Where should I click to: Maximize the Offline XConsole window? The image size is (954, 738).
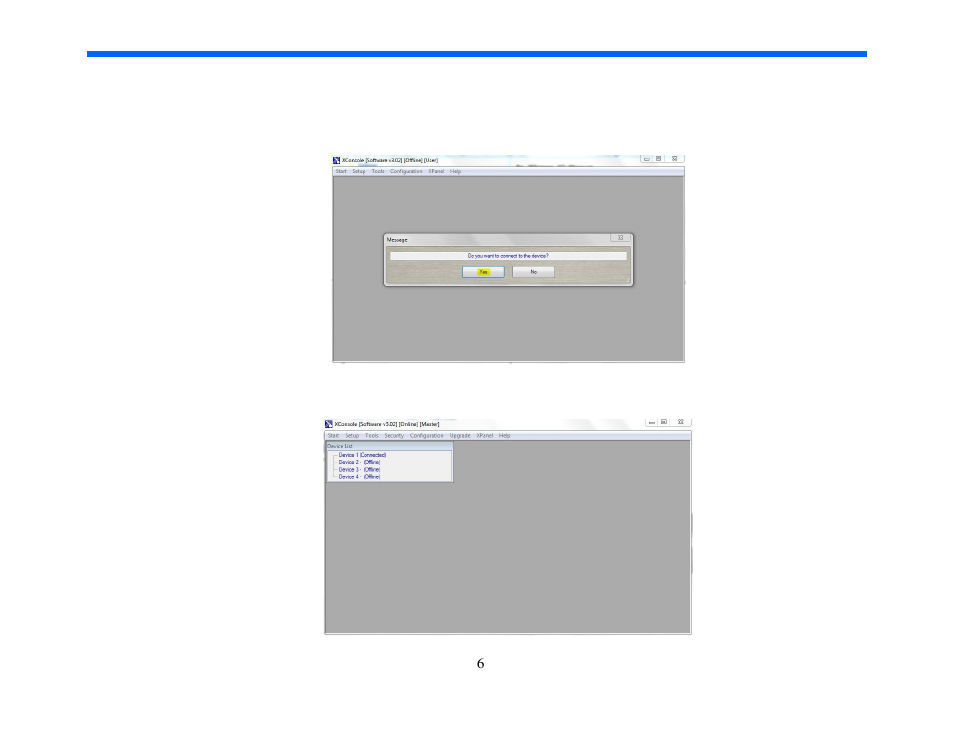point(659,159)
